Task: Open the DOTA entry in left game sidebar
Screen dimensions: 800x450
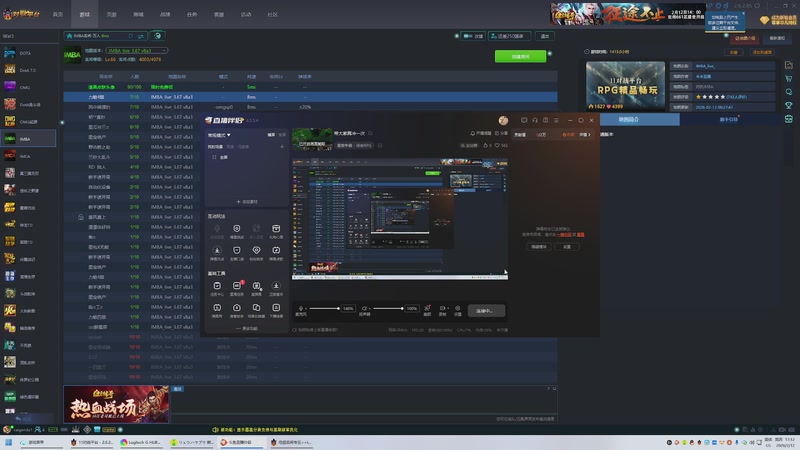Action: coord(28,53)
